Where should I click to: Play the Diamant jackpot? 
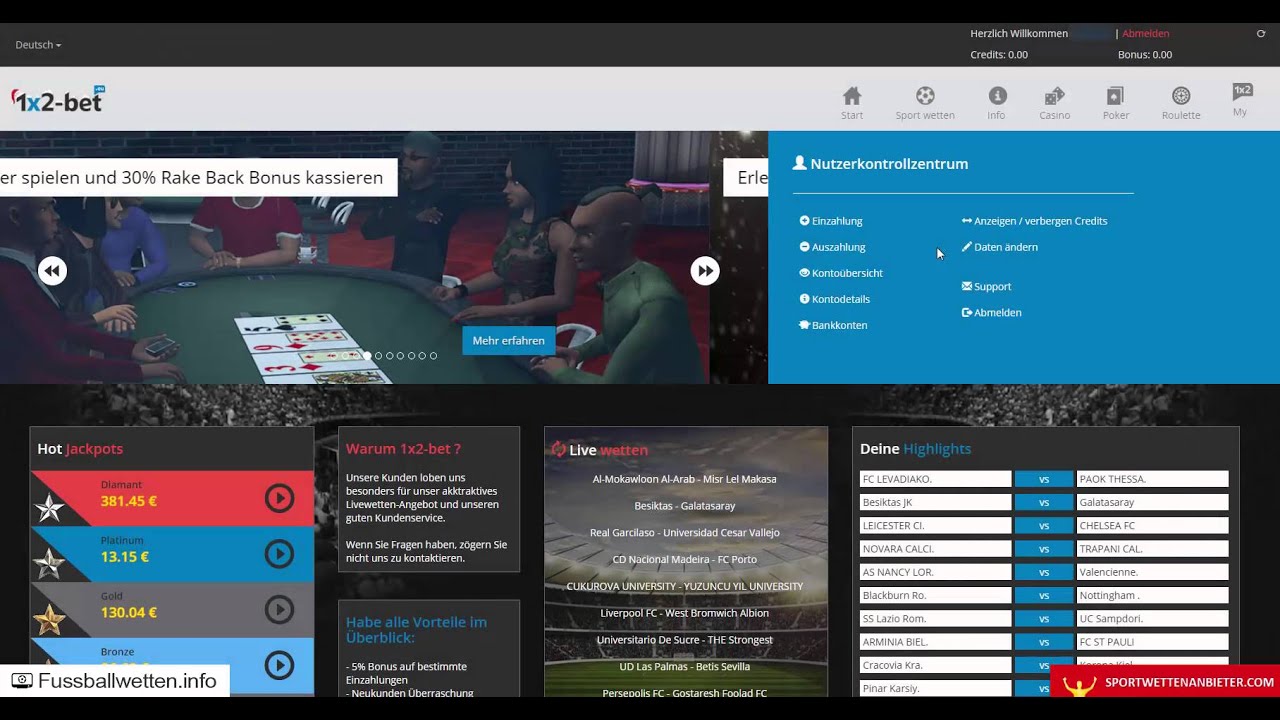pyautogui.click(x=279, y=498)
